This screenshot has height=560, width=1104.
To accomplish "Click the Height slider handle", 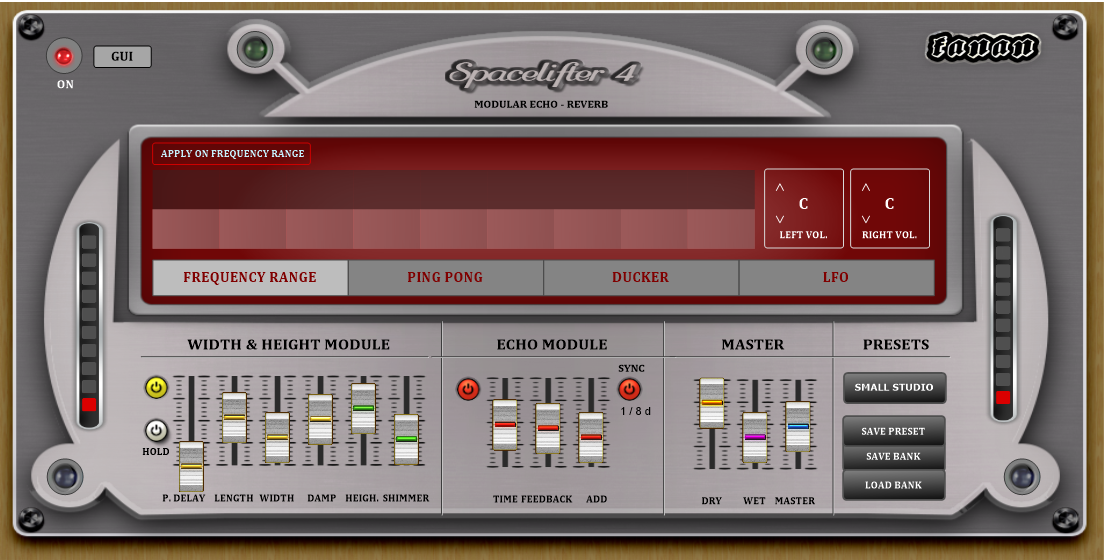I will coord(363,409).
